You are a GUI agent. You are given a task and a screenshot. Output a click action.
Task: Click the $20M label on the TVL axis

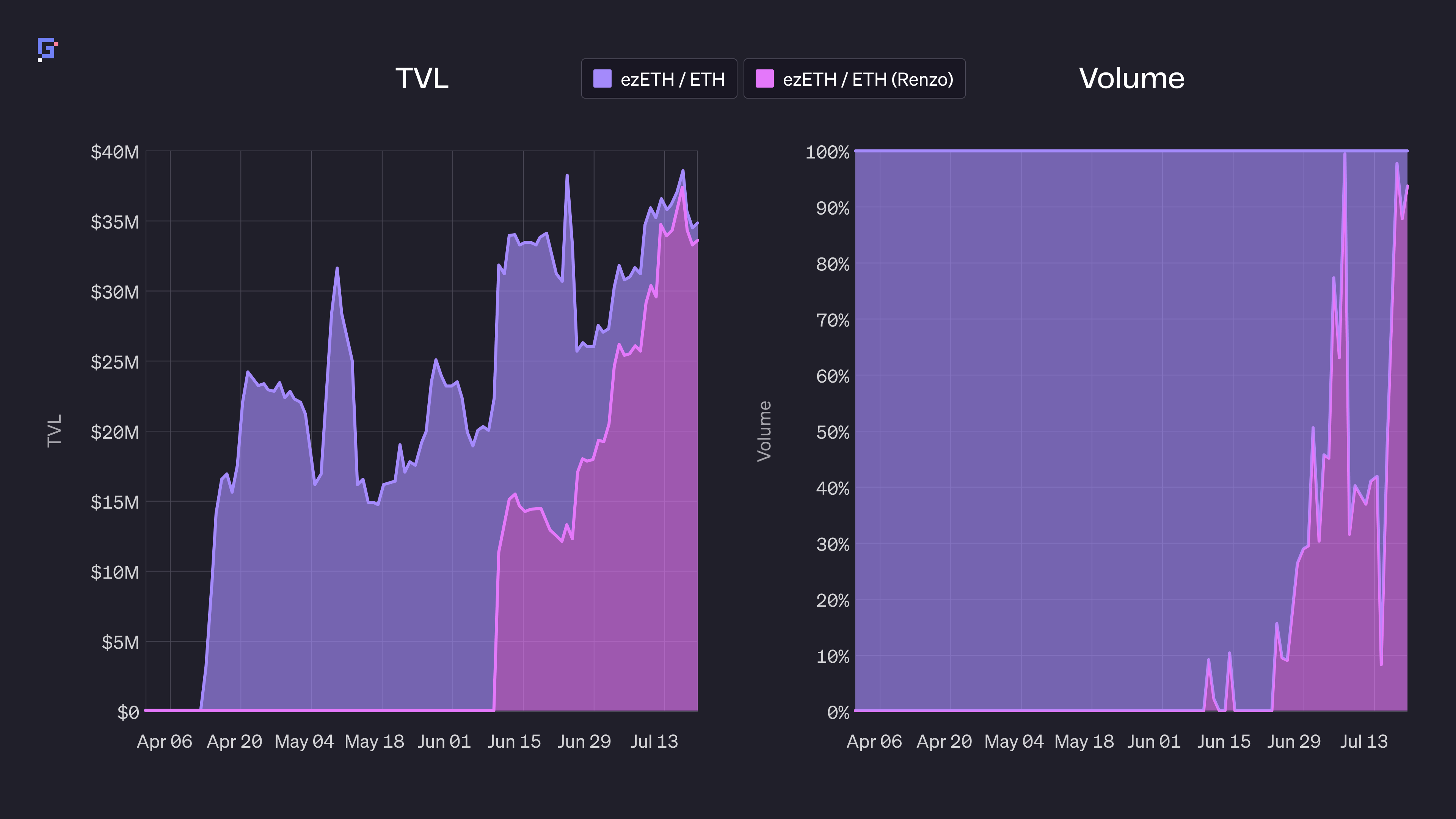(x=115, y=432)
